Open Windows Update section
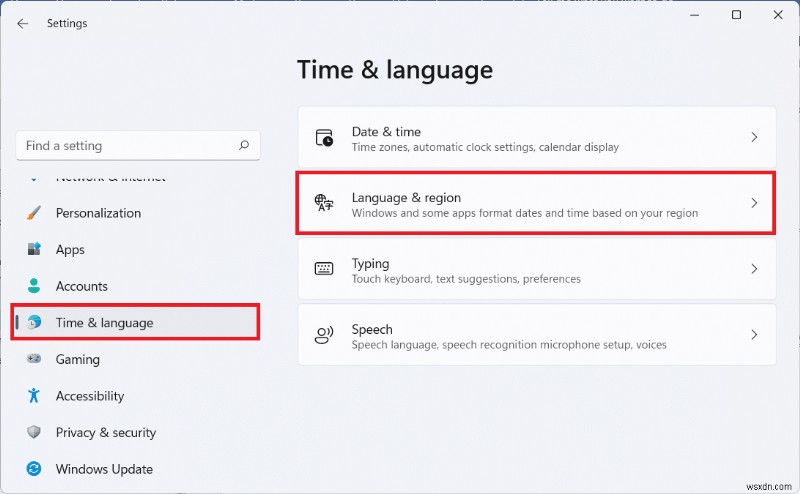The image size is (800, 494). click(x=136, y=468)
